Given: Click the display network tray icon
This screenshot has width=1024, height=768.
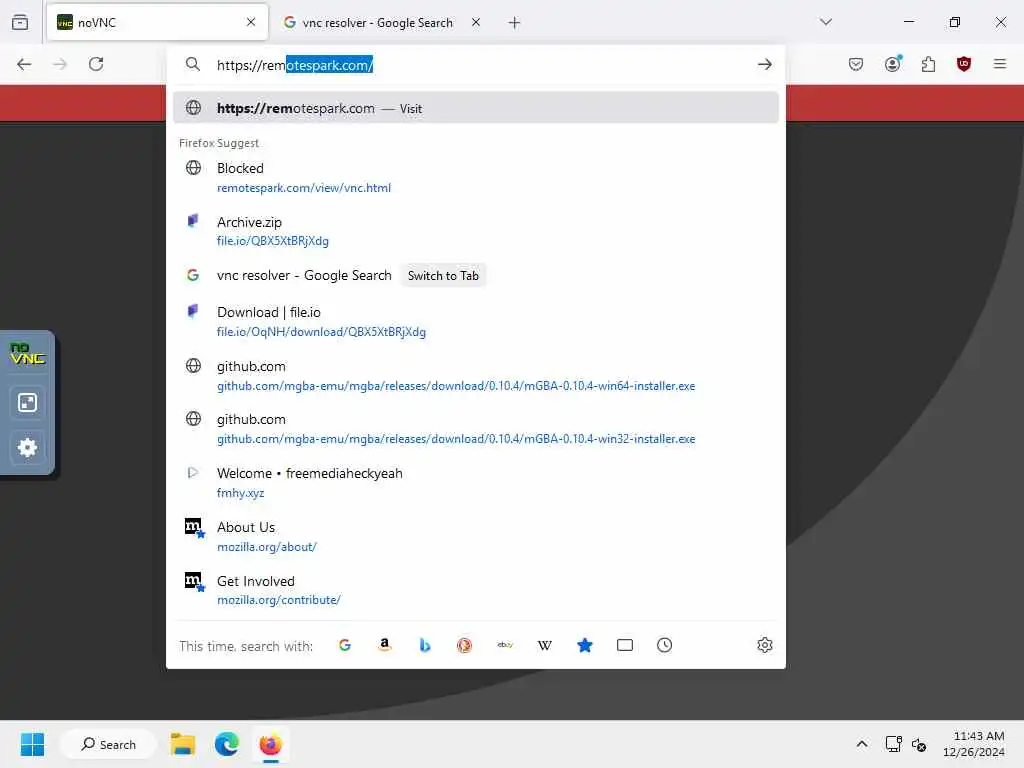Looking at the screenshot, I should tap(893, 744).
